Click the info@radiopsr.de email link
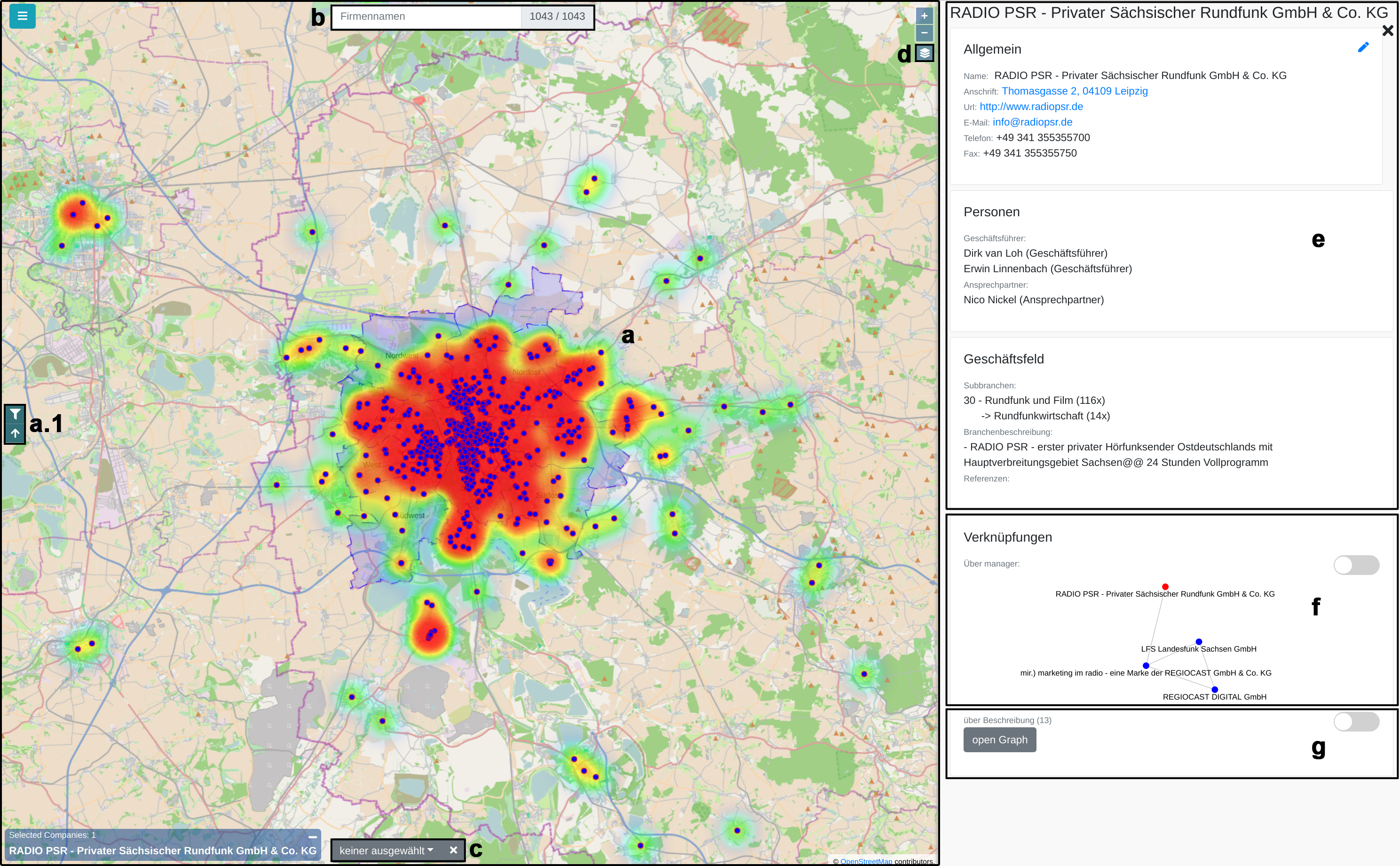Image resolution: width=1400 pixels, height=866 pixels. [x=1032, y=122]
